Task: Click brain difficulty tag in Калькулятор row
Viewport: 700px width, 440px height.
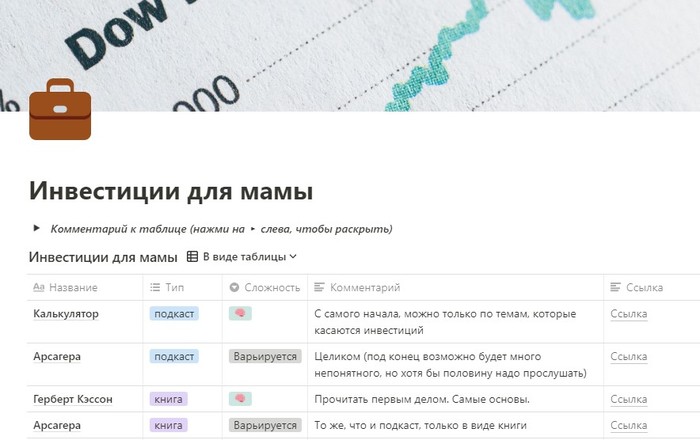Action: [240, 313]
